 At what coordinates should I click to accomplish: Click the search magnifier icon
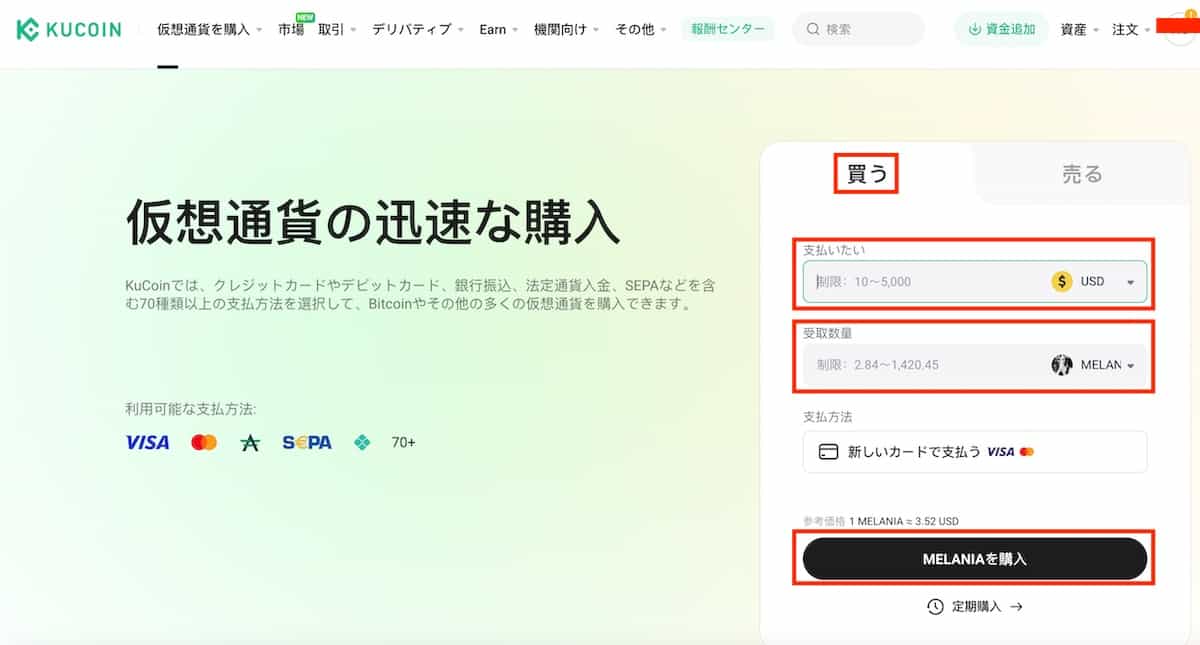pos(814,29)
